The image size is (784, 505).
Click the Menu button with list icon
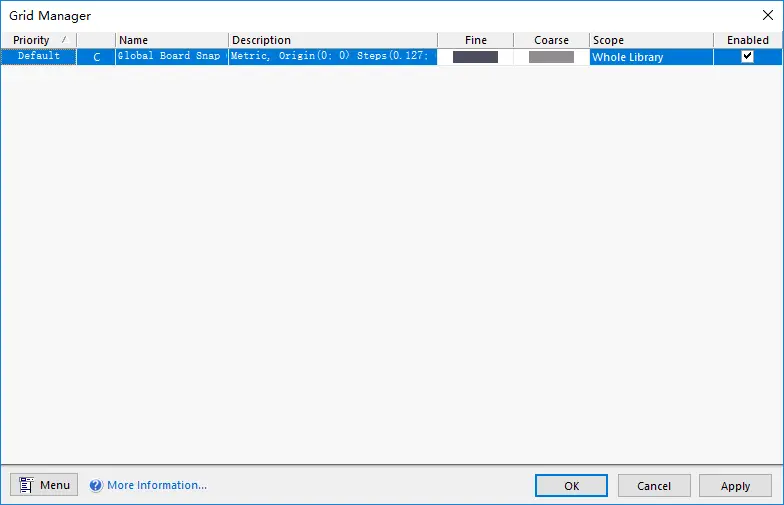click(x=44, y=485)
